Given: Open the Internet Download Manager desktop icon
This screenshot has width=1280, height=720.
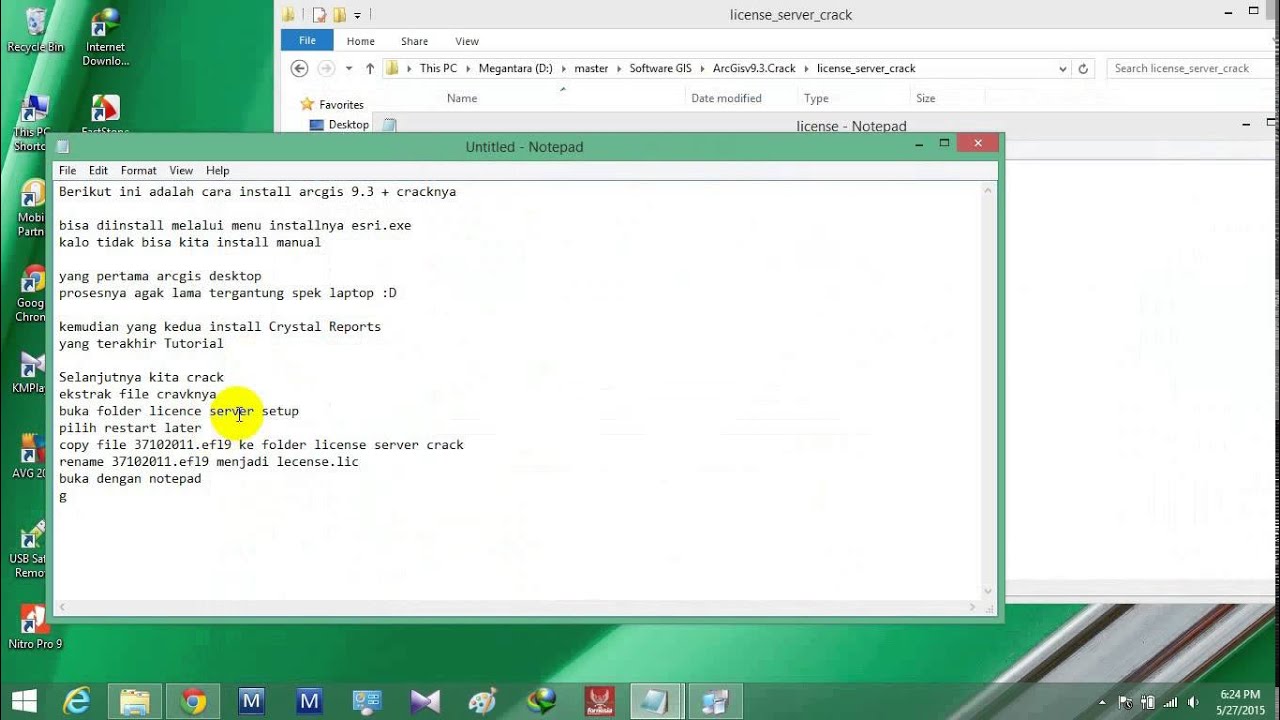Looking at the screenshot, I should pyautogui.click(x=105, y=36).
